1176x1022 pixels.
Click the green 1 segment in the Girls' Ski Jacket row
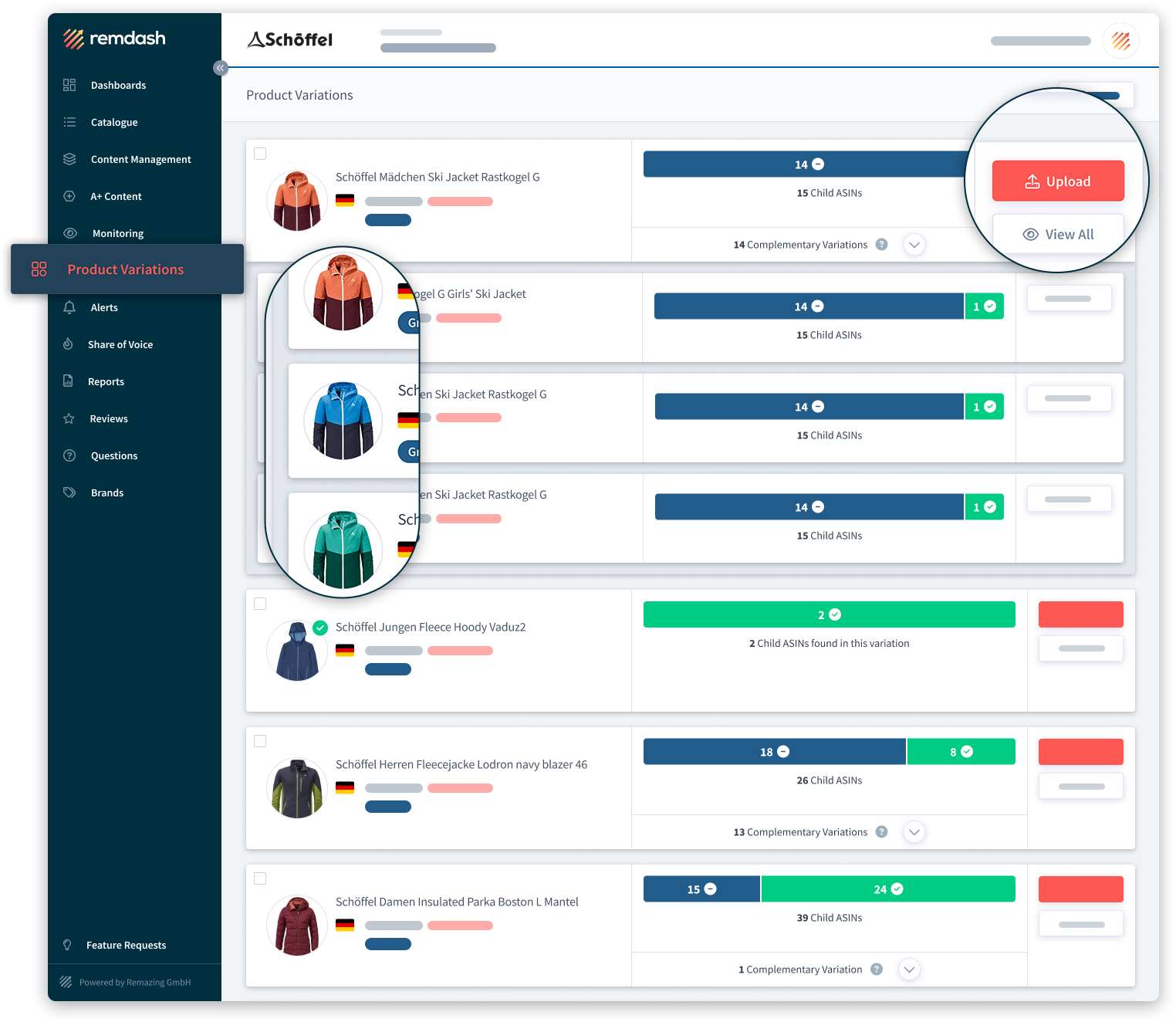coord(985,306)
